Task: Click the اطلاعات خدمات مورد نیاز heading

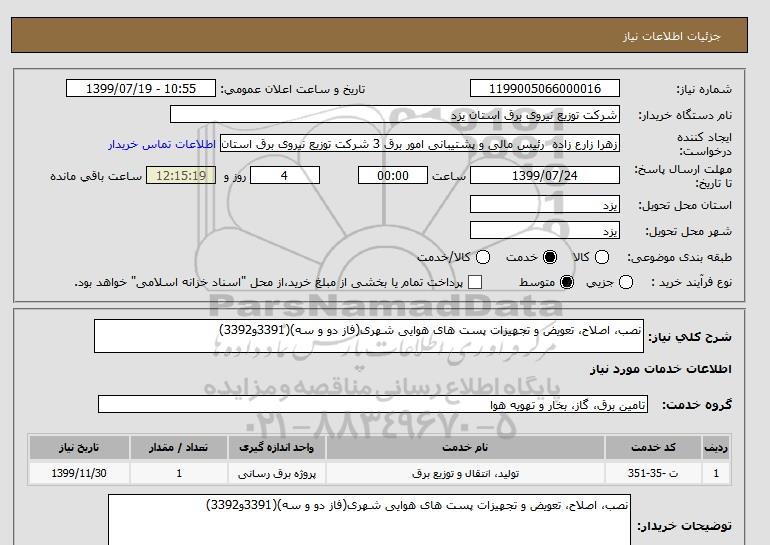Action: click(x=660, y=369)
